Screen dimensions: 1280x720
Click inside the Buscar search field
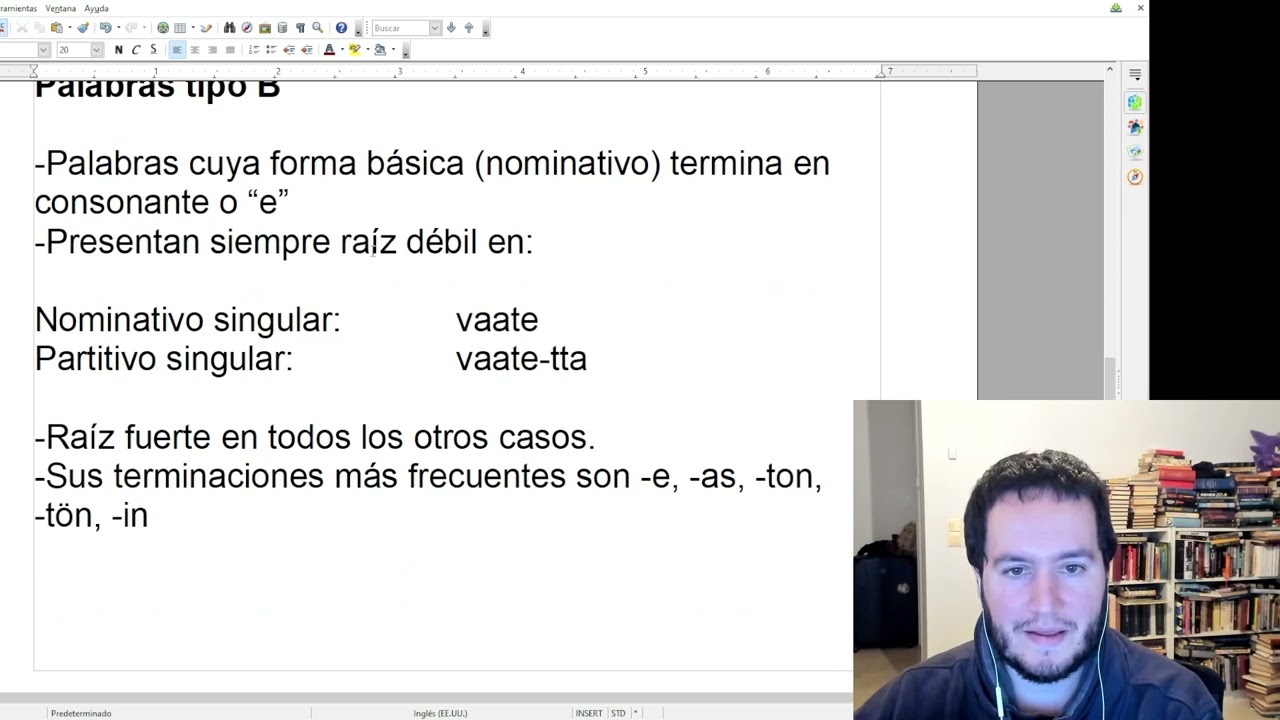(x=399, y=28)
